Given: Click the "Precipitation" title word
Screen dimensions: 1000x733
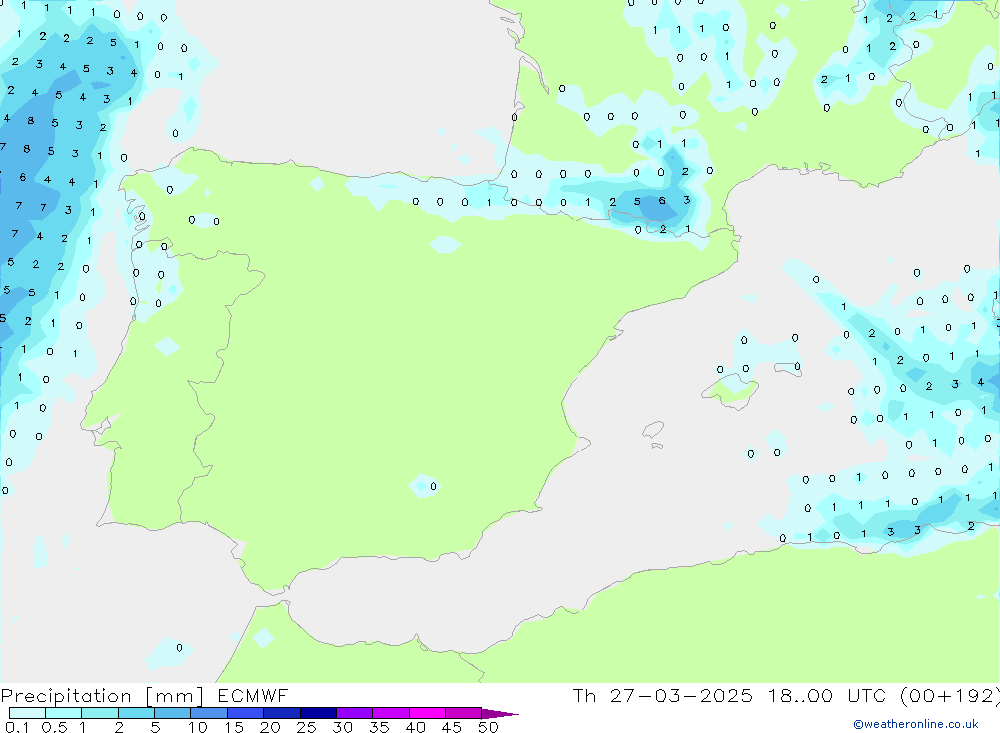Looking at the screenshot, I should pyautogui.click(x=66, y=696).
